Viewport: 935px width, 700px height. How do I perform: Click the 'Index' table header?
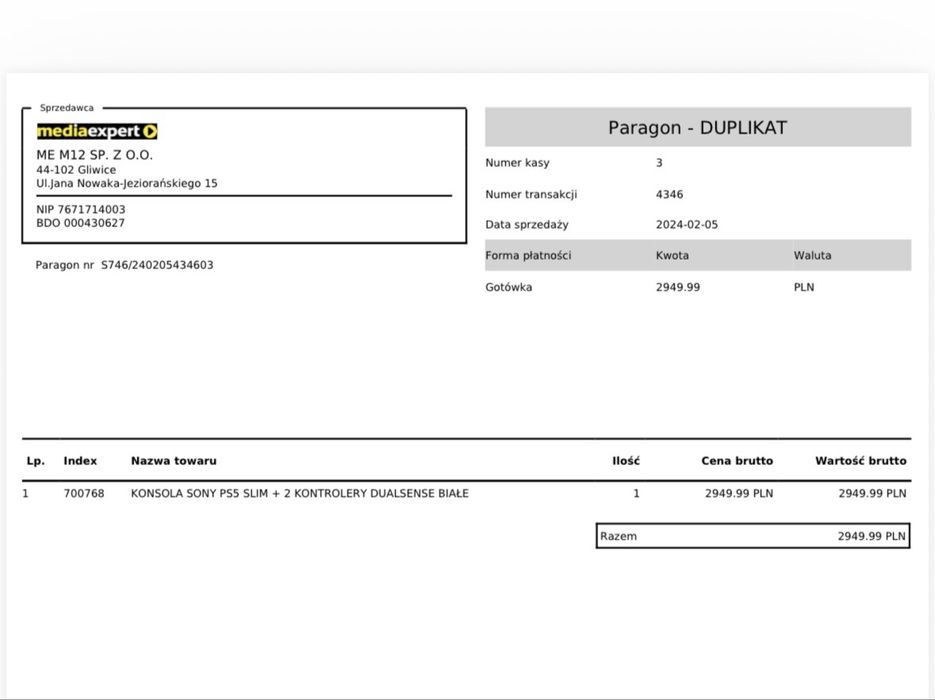[80, 461]
